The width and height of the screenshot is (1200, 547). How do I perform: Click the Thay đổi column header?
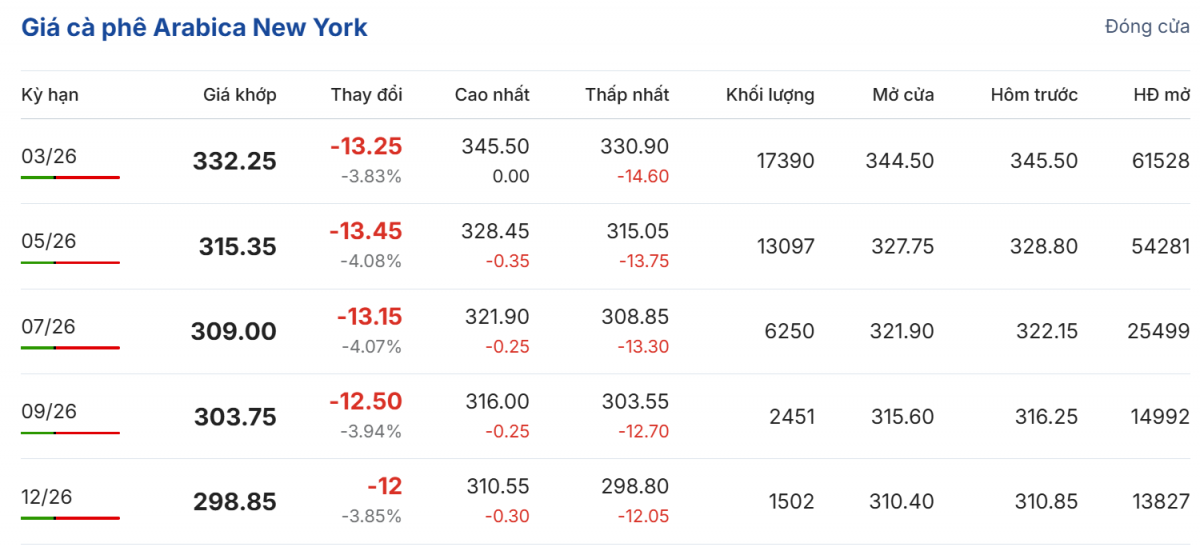tap(366, 95)
